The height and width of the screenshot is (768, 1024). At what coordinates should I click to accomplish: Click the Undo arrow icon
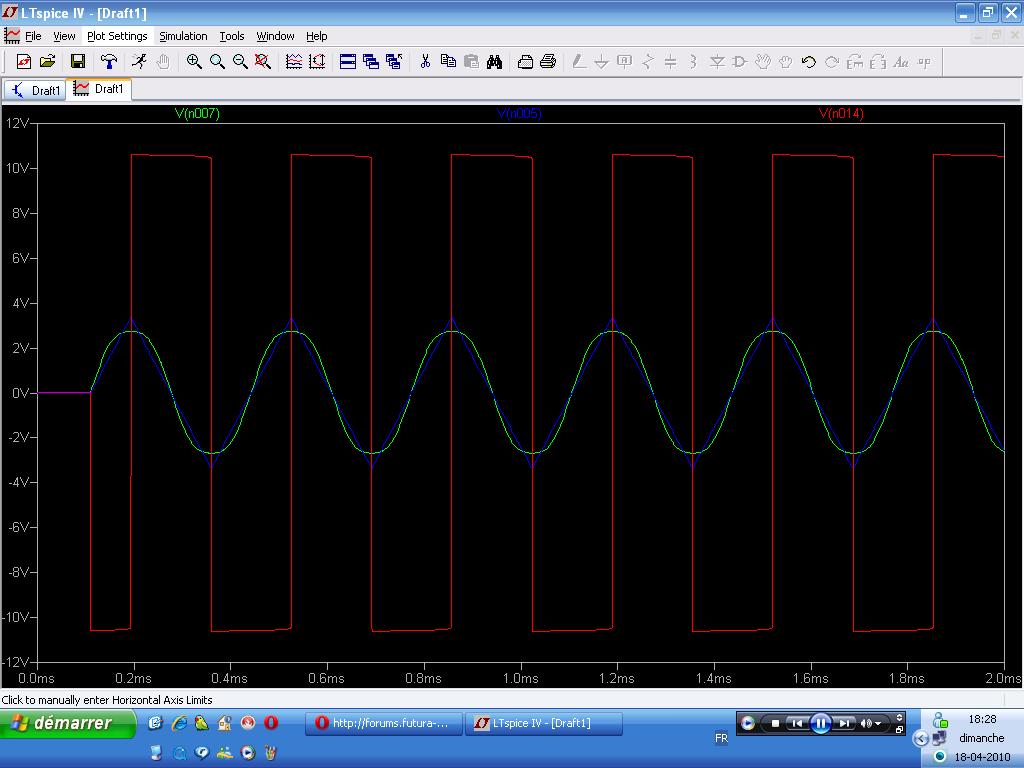click(x=809, y=62)
